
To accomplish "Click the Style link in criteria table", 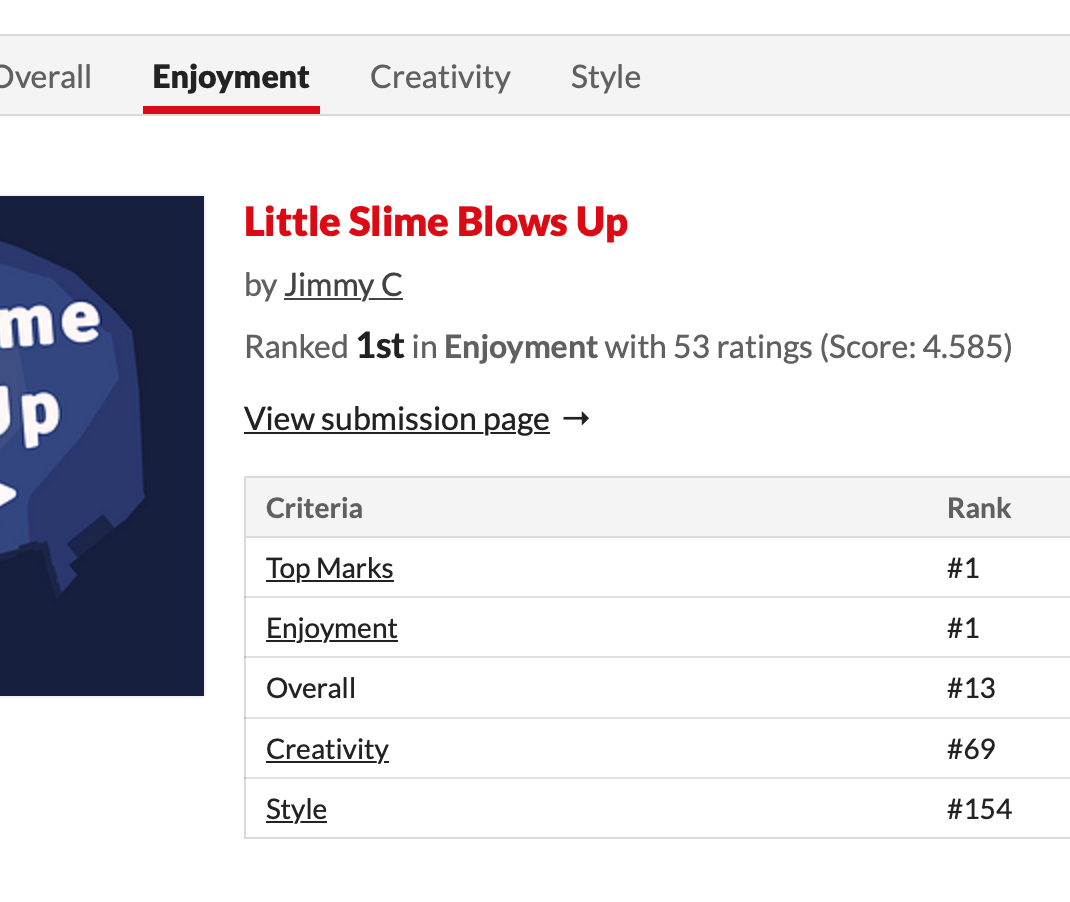I will click(296, 809).
